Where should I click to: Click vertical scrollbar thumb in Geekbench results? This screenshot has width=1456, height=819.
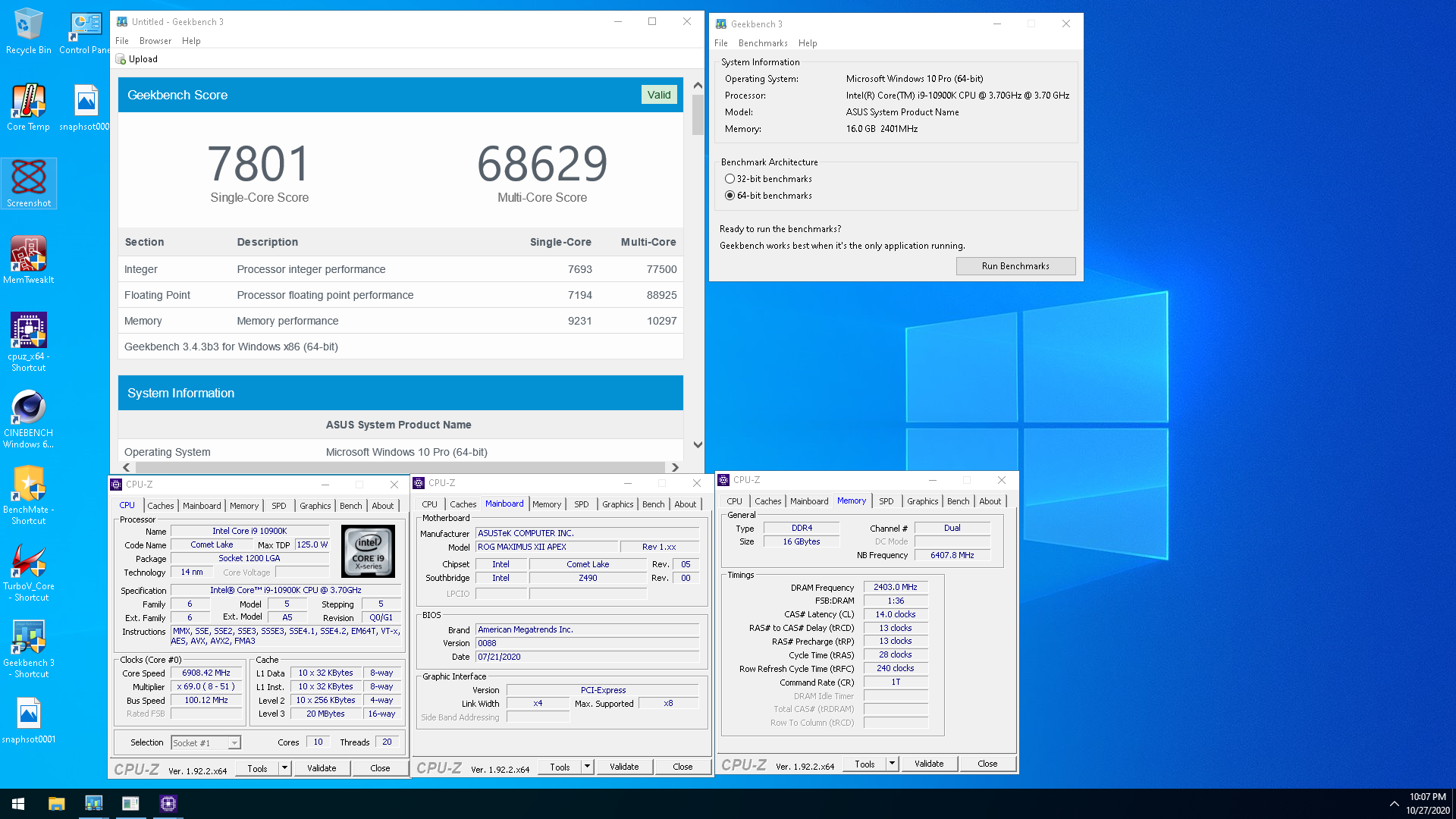(x=698, y=115)
